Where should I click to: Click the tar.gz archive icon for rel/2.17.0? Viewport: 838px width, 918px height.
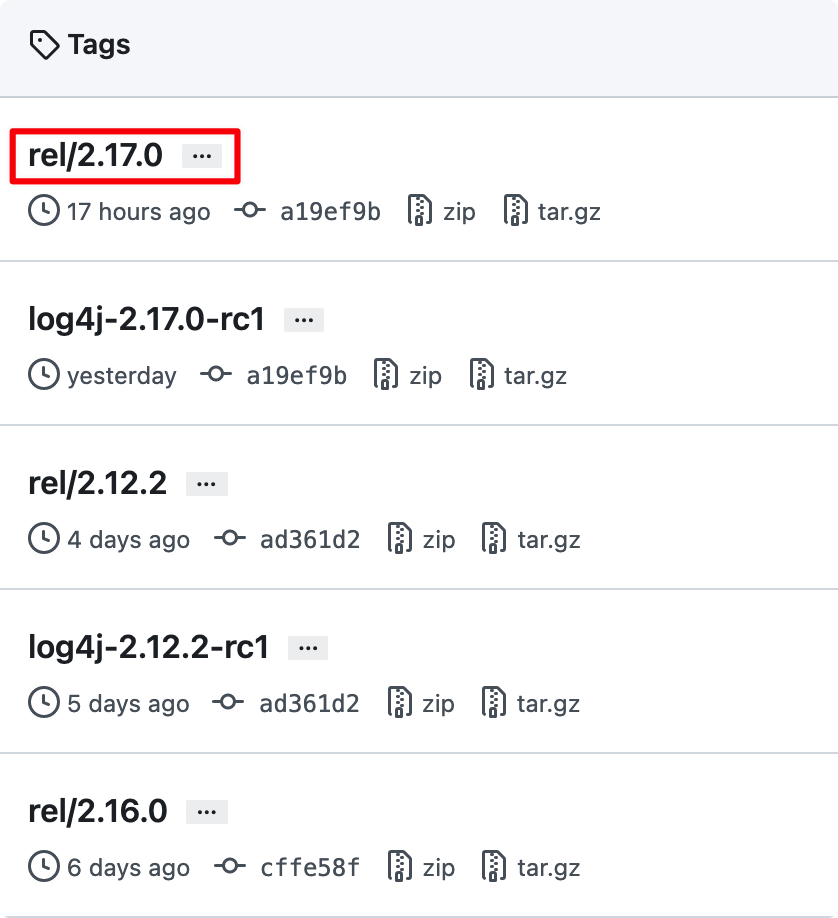515,211
